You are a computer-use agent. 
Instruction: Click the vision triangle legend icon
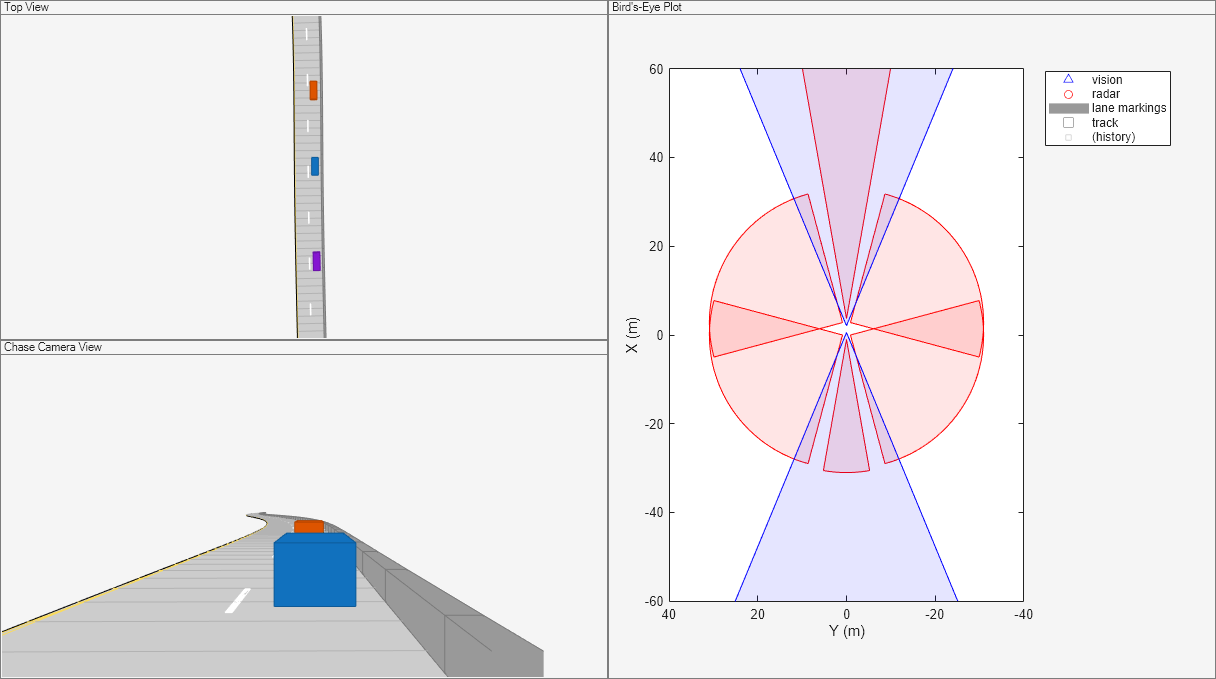pyautogui.click(x=1068, y=79)
